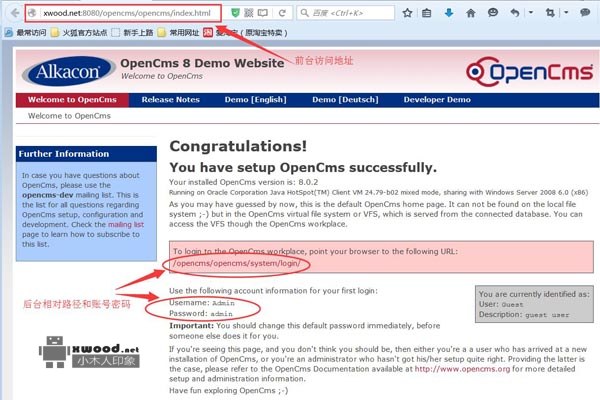600x400 pixels.
Task: Reload the page with refresh icon
Action: pos(282,13)
